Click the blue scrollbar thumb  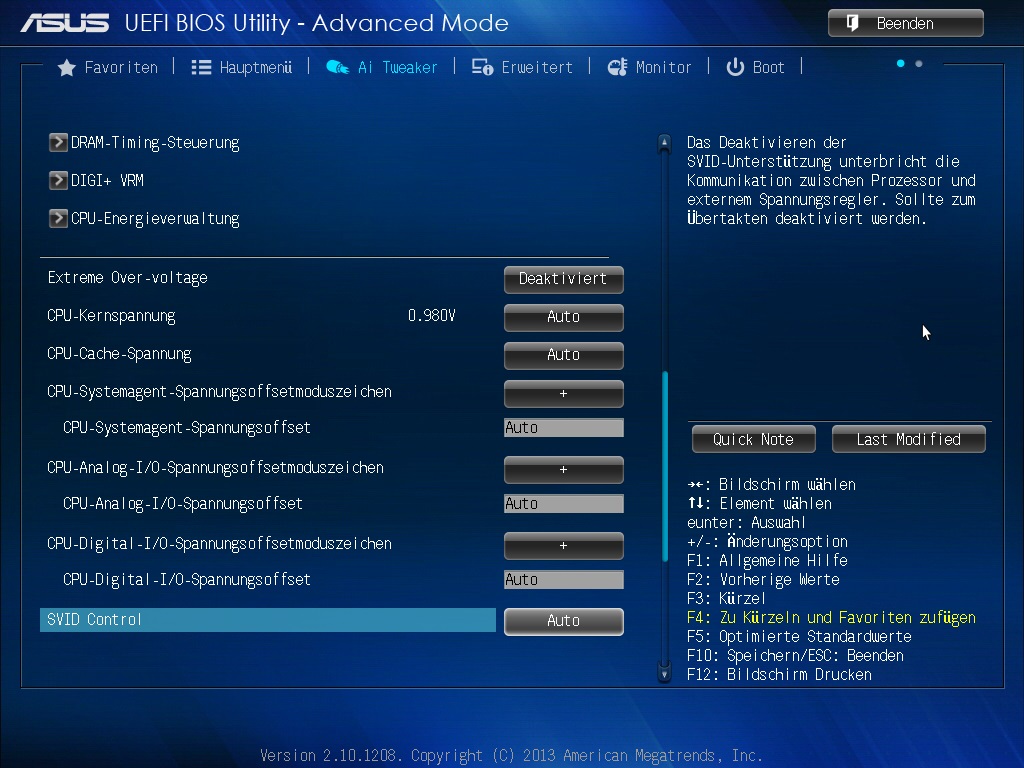click(665, 466)
